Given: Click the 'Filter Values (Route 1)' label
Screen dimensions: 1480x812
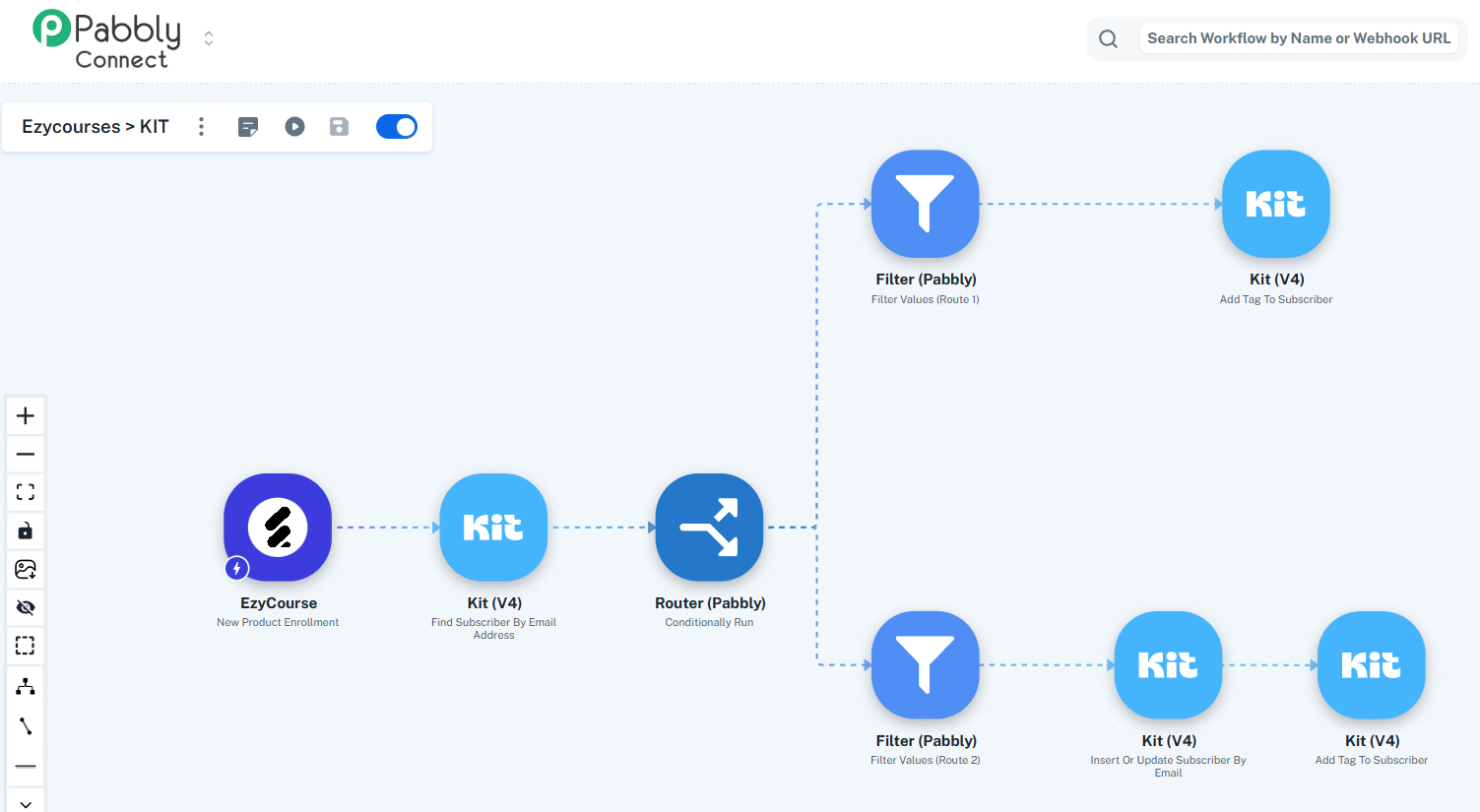Looking at the screenshot, I should coord(926,299).
